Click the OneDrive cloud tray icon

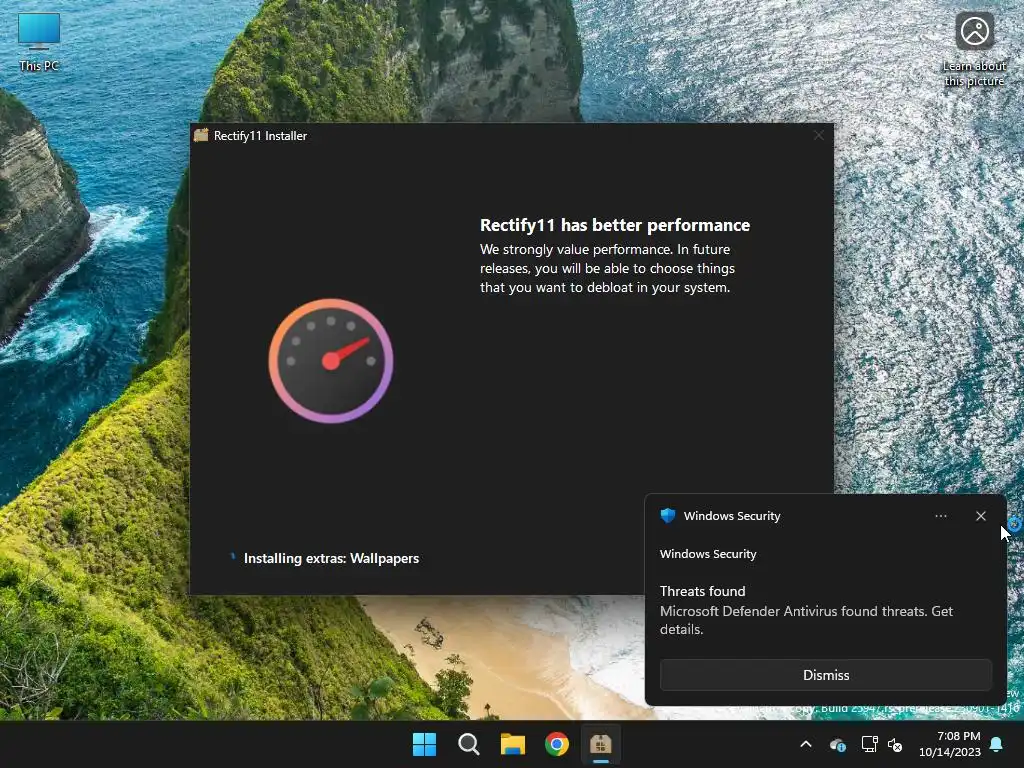(x=837, y=744)
